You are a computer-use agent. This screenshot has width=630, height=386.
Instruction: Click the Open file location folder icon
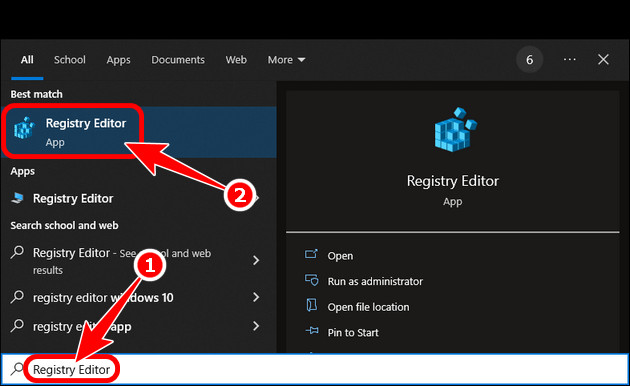tap(311, 305)
